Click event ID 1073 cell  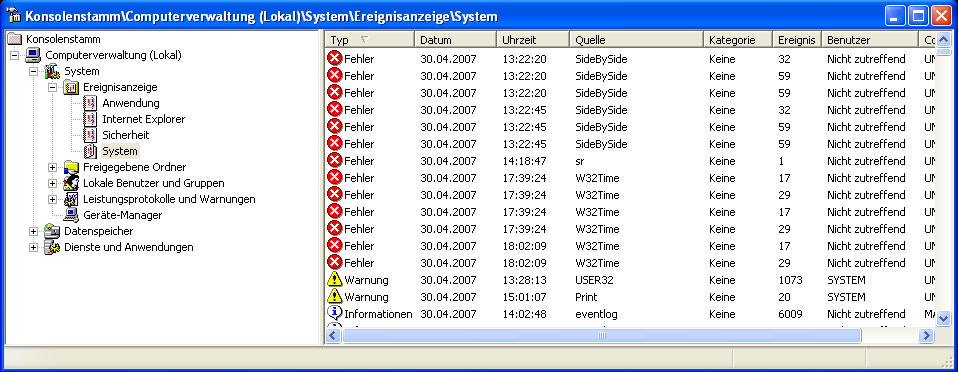[791, 280]
